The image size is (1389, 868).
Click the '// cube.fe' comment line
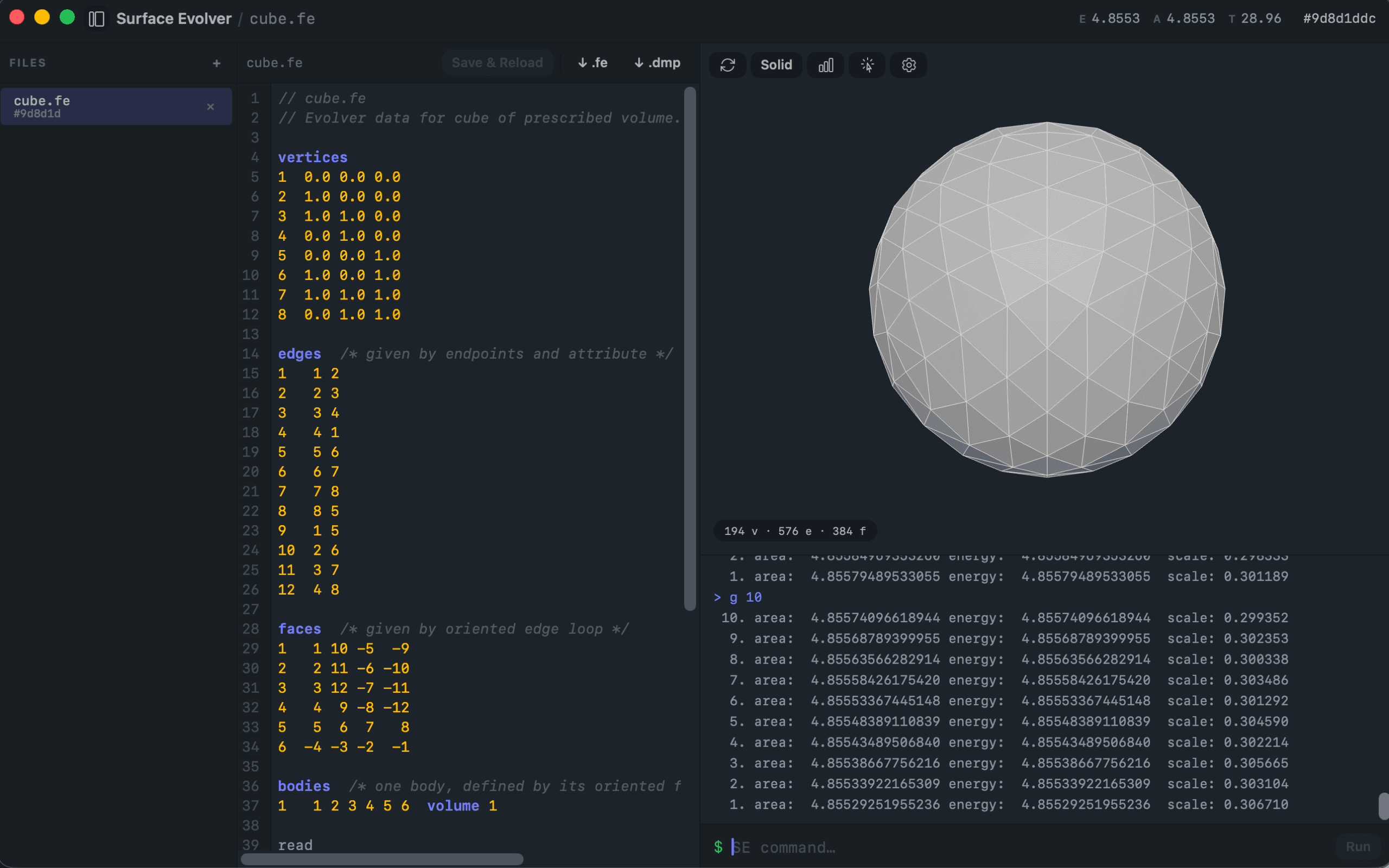pyautogui.click(x=322, y=98)
